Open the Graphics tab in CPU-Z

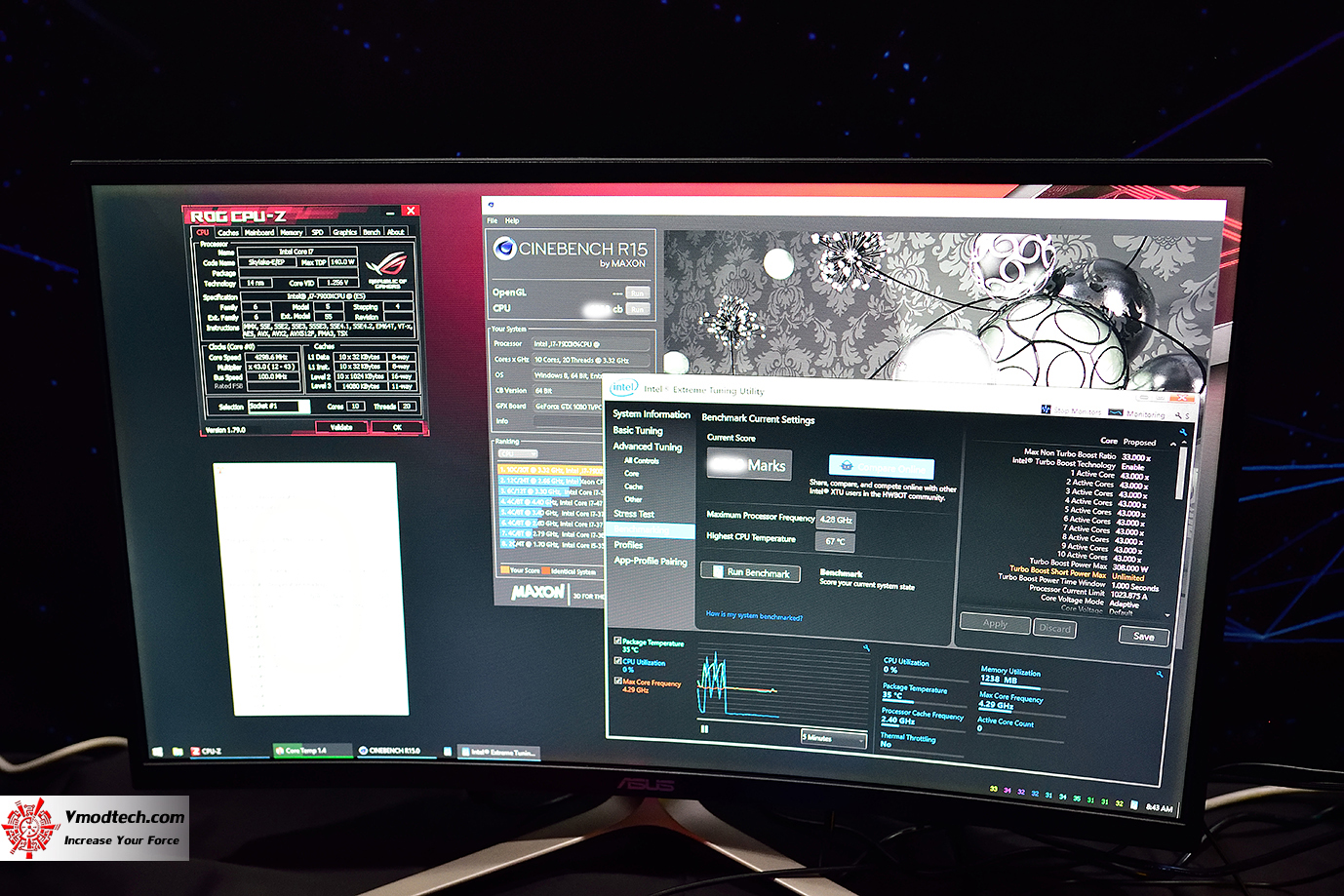click(x=344, y=232)
